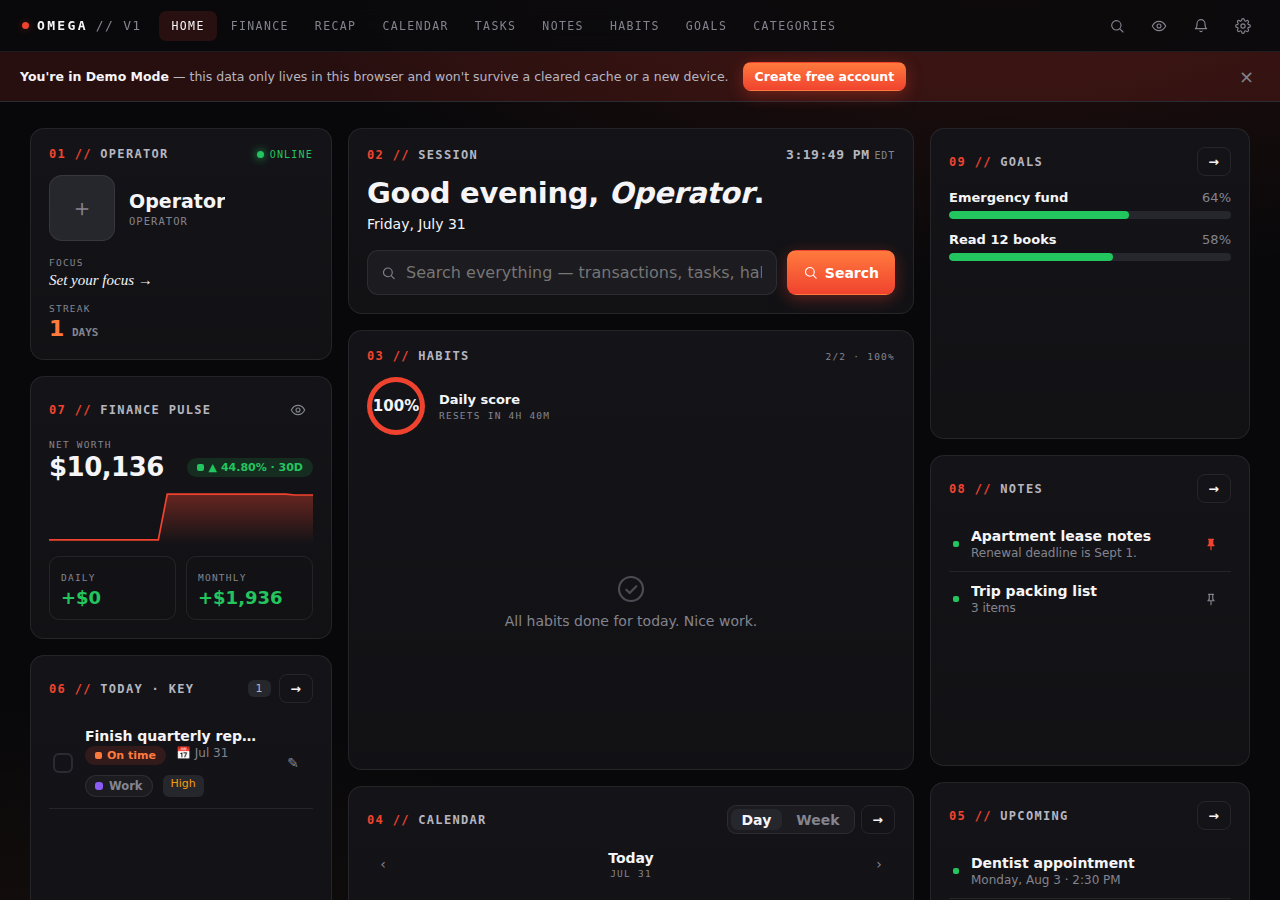Focus the Search everything input field
The width and height of the screenshot is (1280, 900).
pyautogui.click(x=572, y=273)
